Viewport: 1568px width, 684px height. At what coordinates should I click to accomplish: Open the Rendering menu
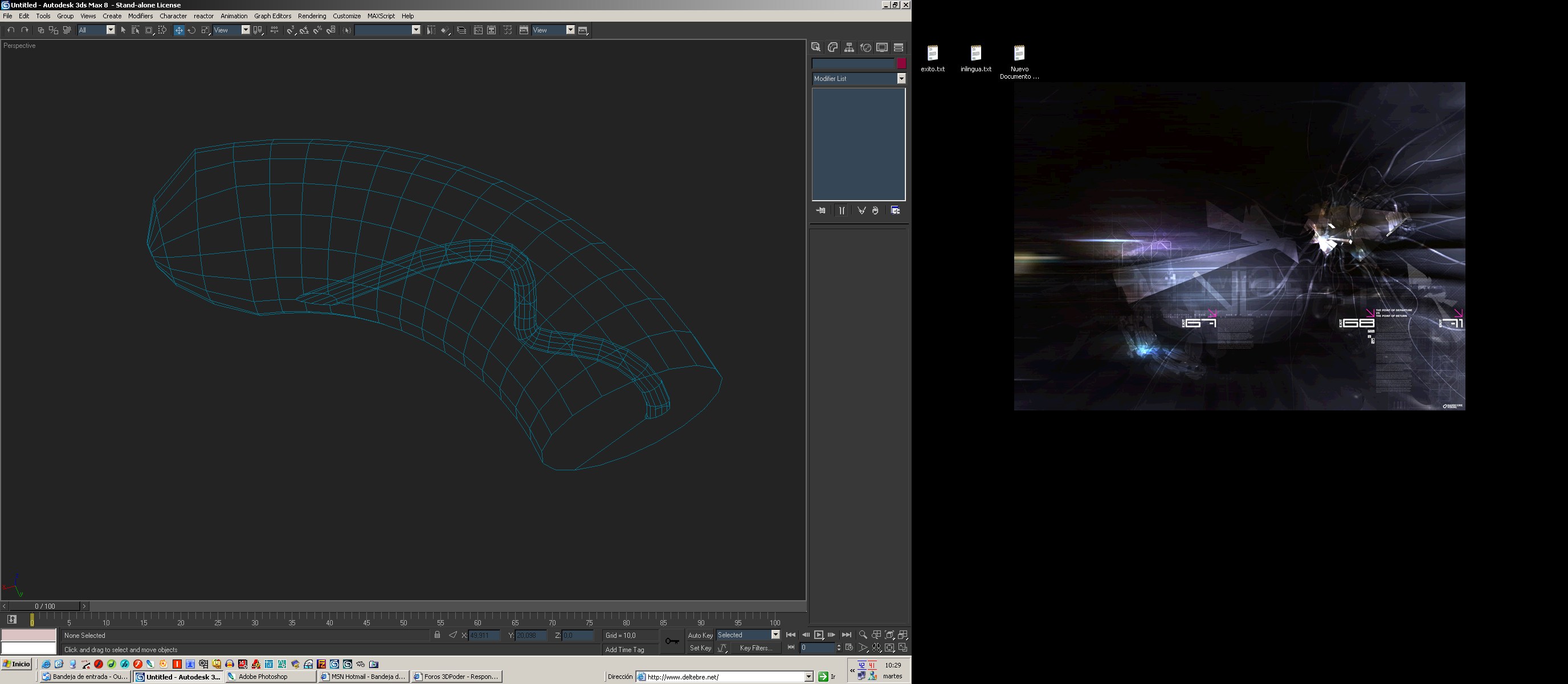pos(312,16)
